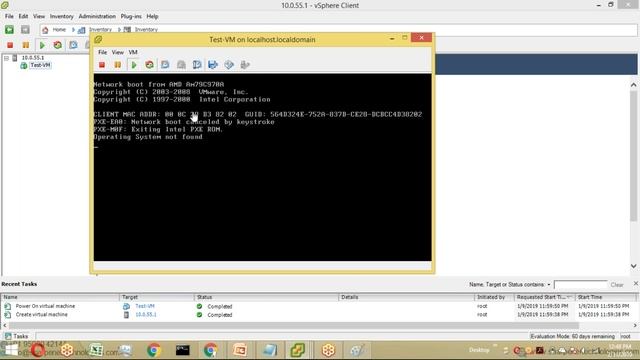Viewport: 640px width, 360px height.
Task: Click Clear button in Recent Tasks filter
Action: [617, 285]
